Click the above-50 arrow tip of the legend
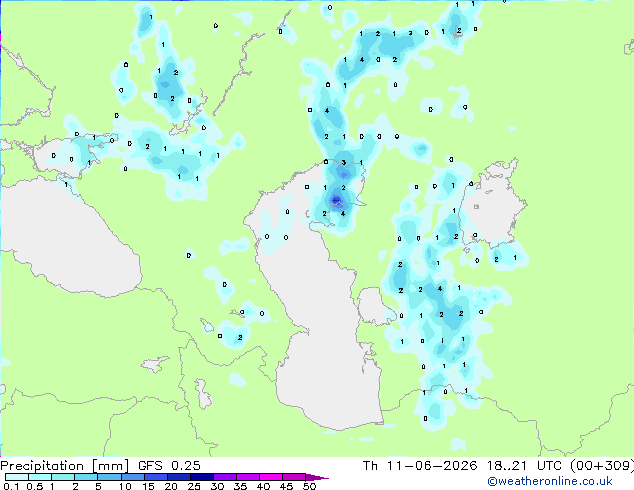This screenshot has width=634, height=490. click(317, 477)
